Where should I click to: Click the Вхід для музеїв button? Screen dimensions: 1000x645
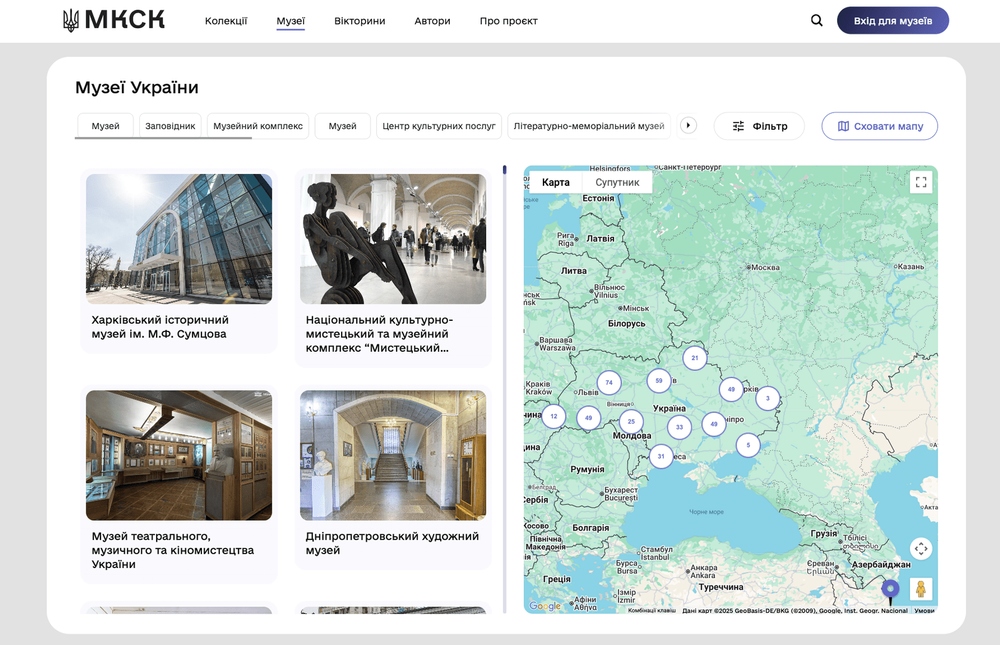(893, 20)
